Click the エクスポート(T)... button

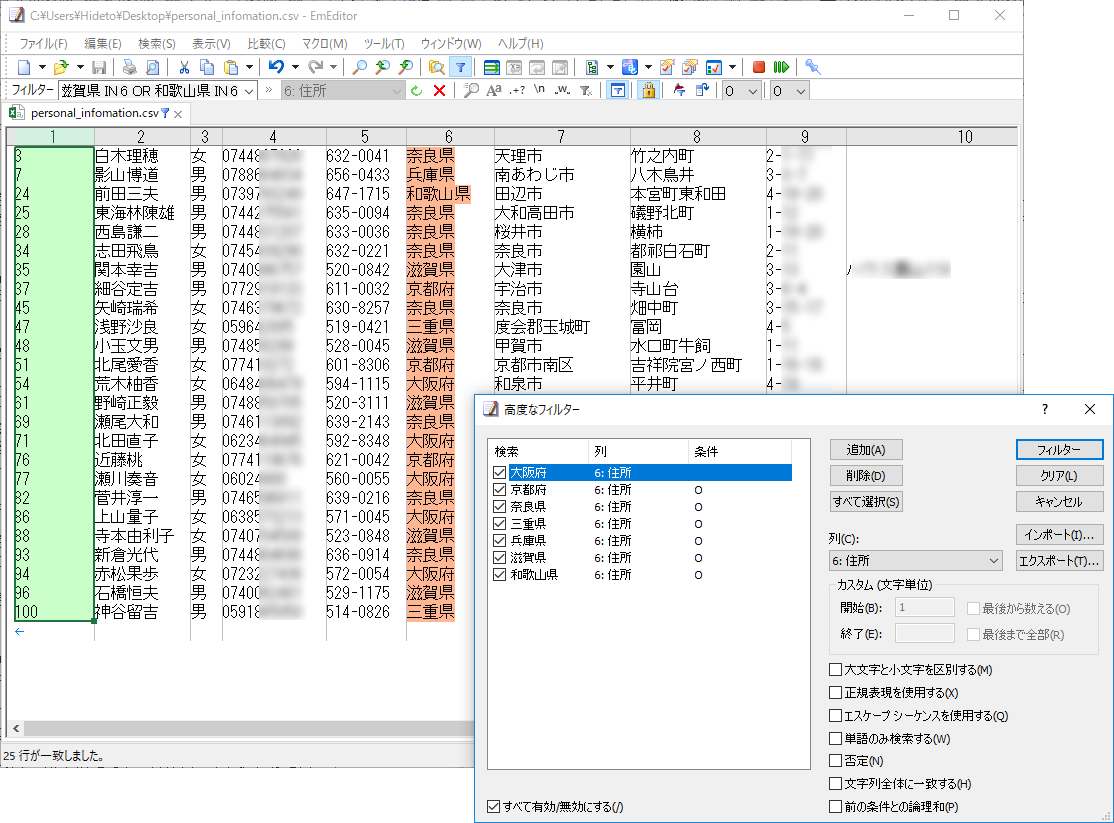click(1059, 561)
